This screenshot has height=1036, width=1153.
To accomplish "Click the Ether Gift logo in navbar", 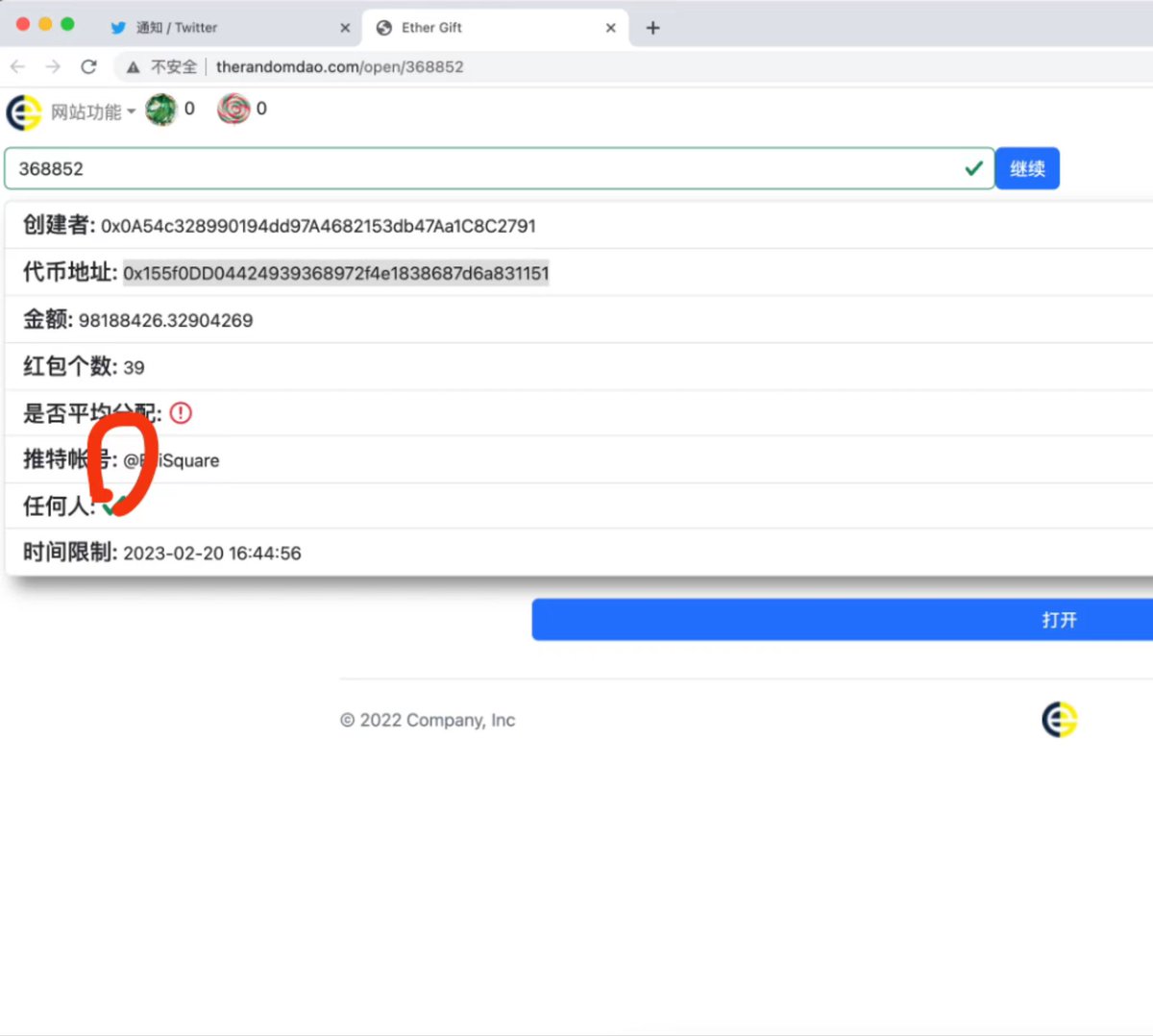I will tap(24, 112).
